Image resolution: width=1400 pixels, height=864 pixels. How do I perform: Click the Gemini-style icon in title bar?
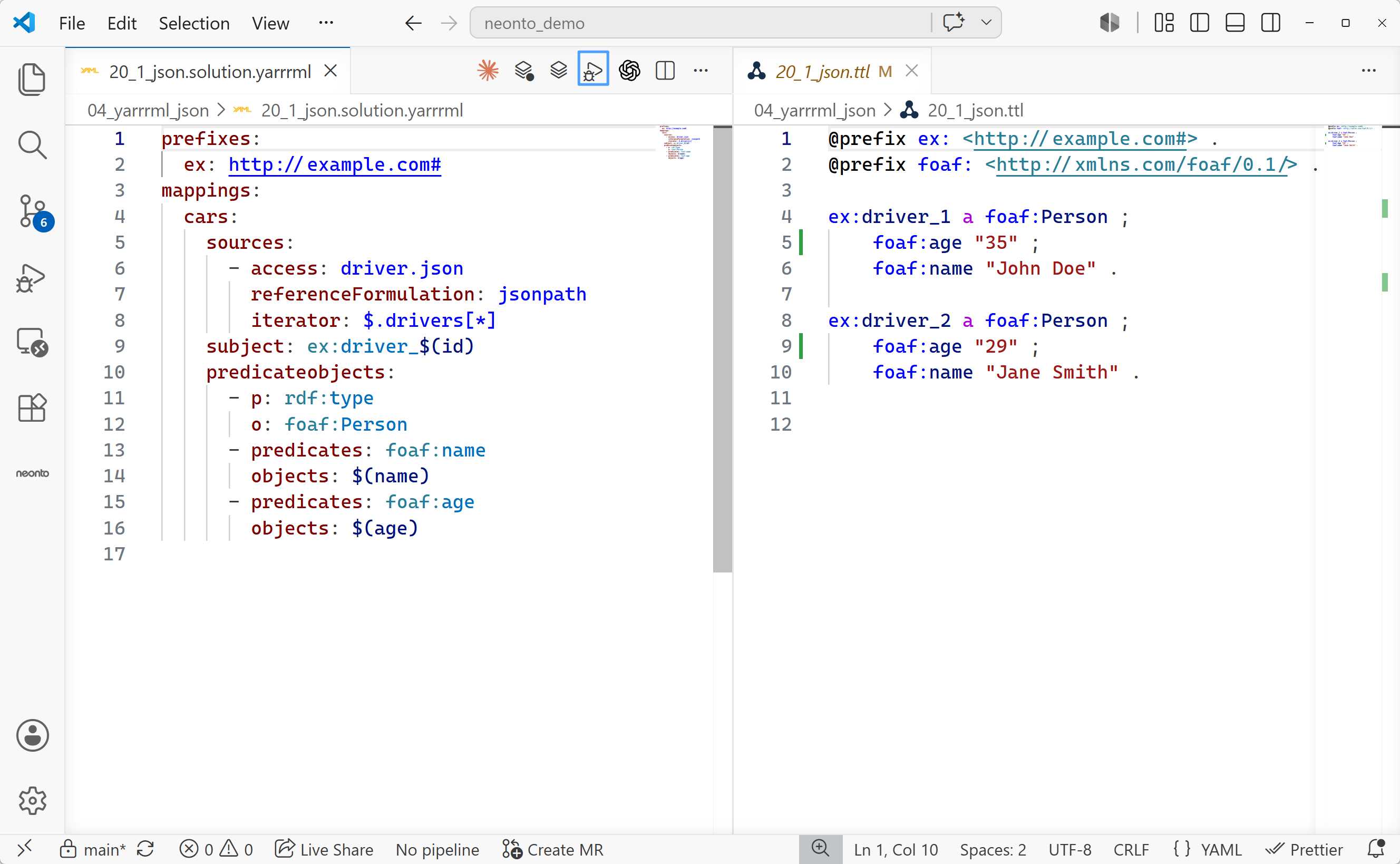click(x=1109, y=23)
